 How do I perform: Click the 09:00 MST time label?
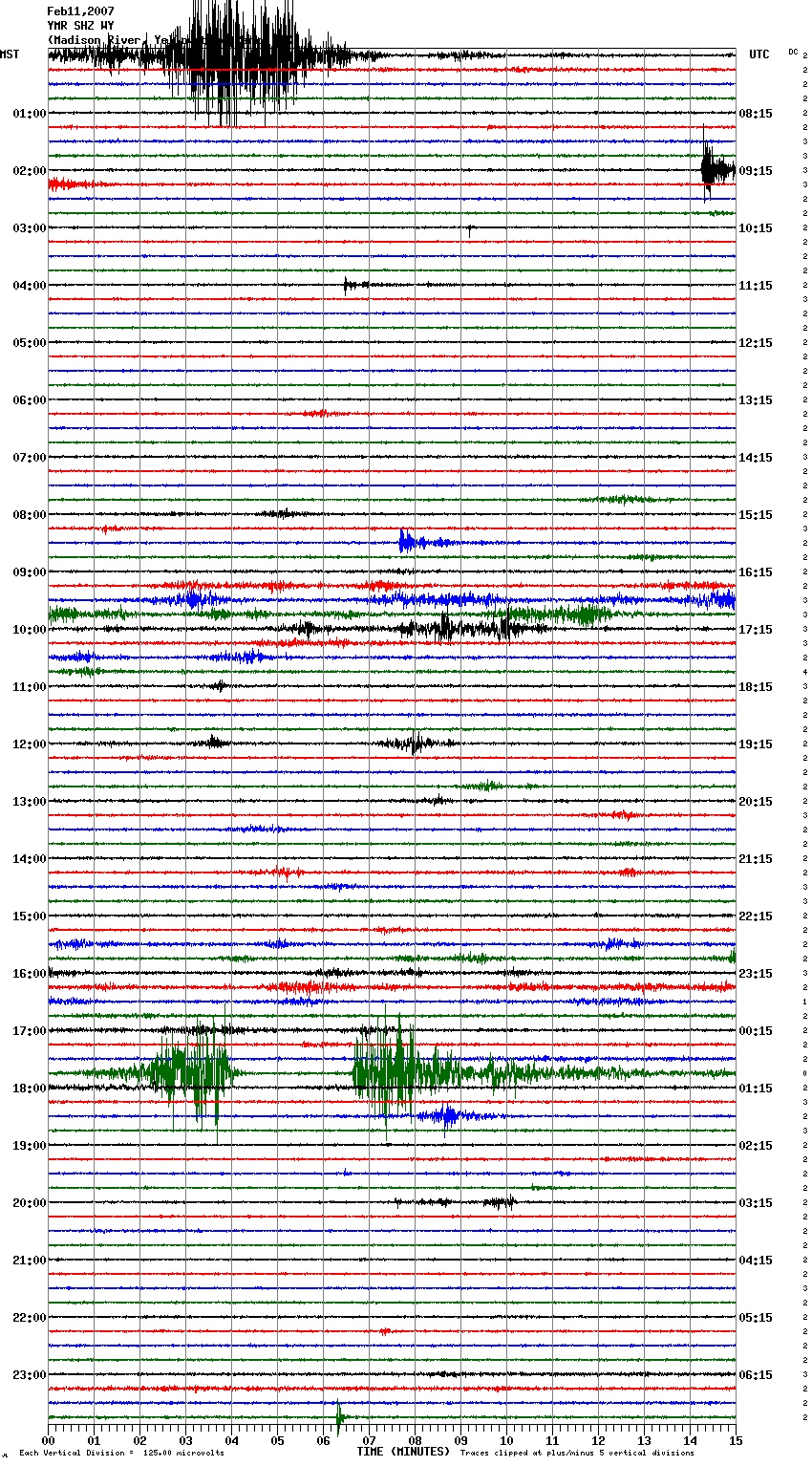pyautogui.click(x=30, y=572)
